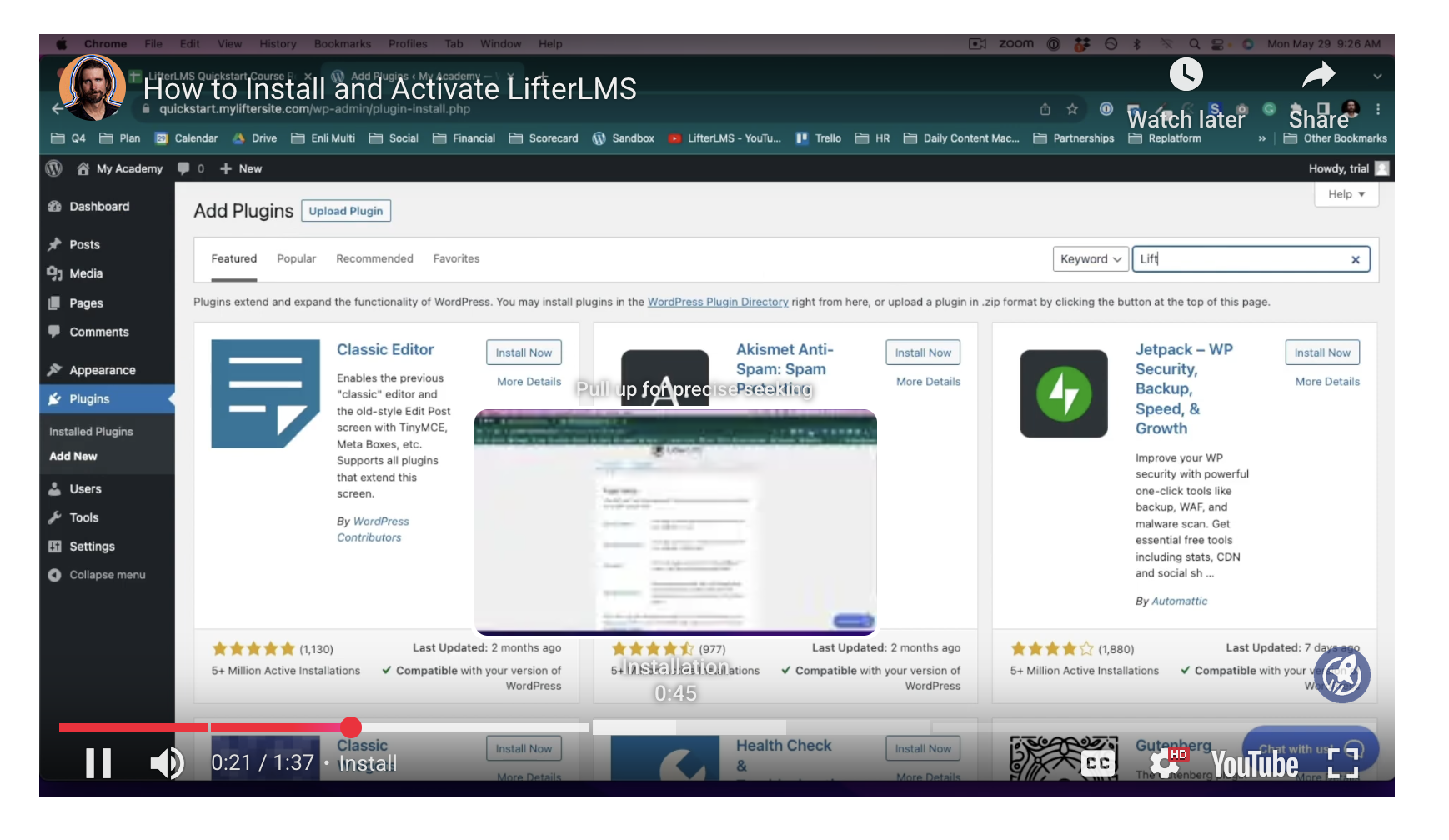
Task: Click the plugin search input field
Action: pos(1241,259)
